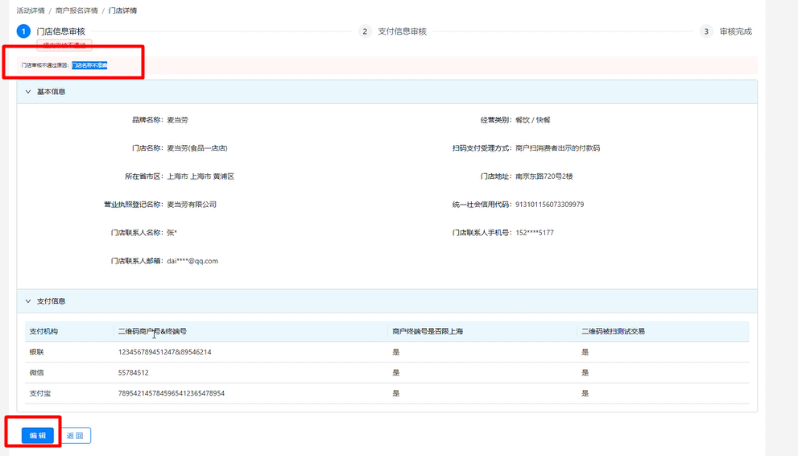Click the 返回 button
This screenshot has width=798, height=456.
[x=75, y=436]
